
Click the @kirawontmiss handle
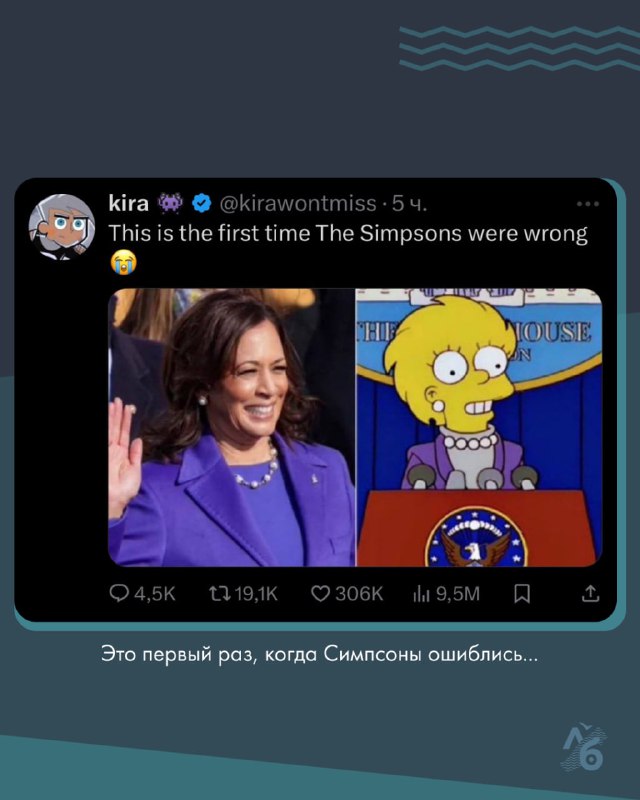(x=298, y=204)
